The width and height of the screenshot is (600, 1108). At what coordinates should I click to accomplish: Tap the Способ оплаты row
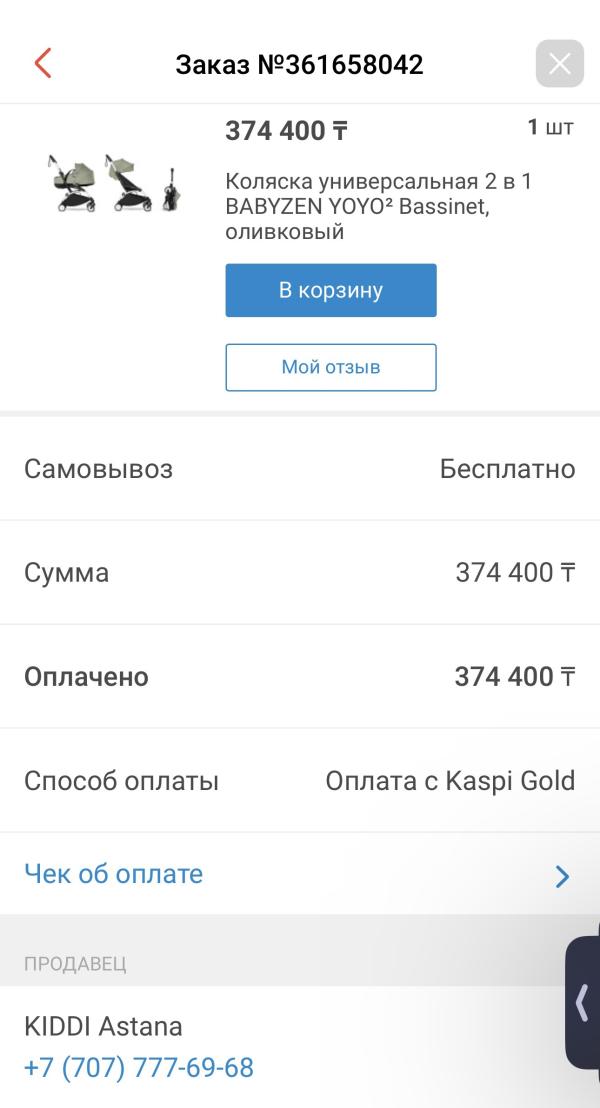coord(300,781)
